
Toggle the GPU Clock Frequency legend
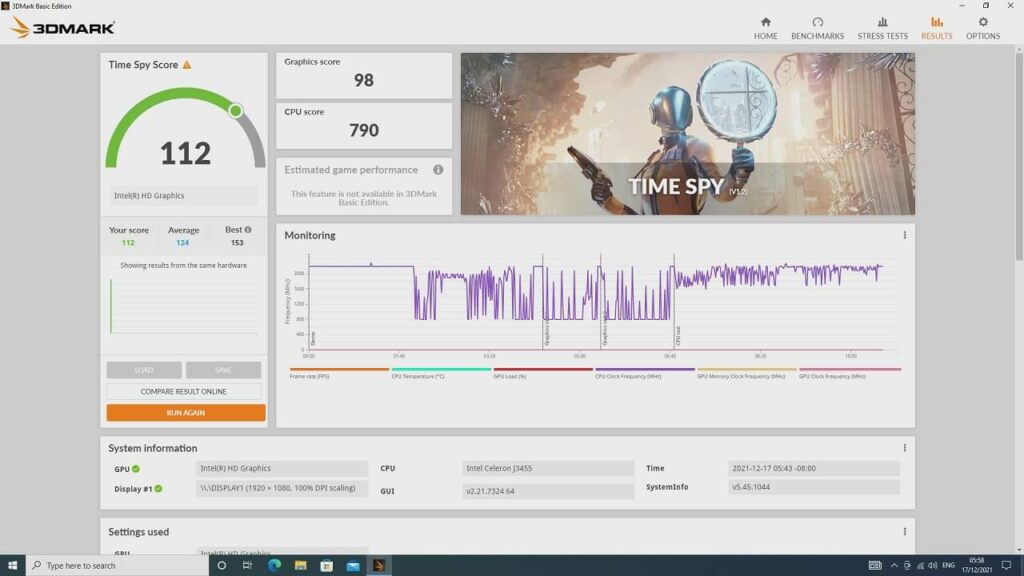click(850, 373)
